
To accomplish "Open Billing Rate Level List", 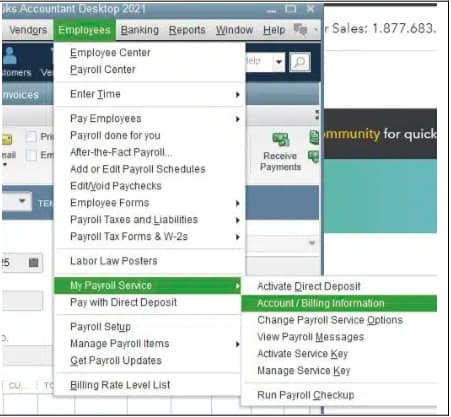I will (148, 385).
